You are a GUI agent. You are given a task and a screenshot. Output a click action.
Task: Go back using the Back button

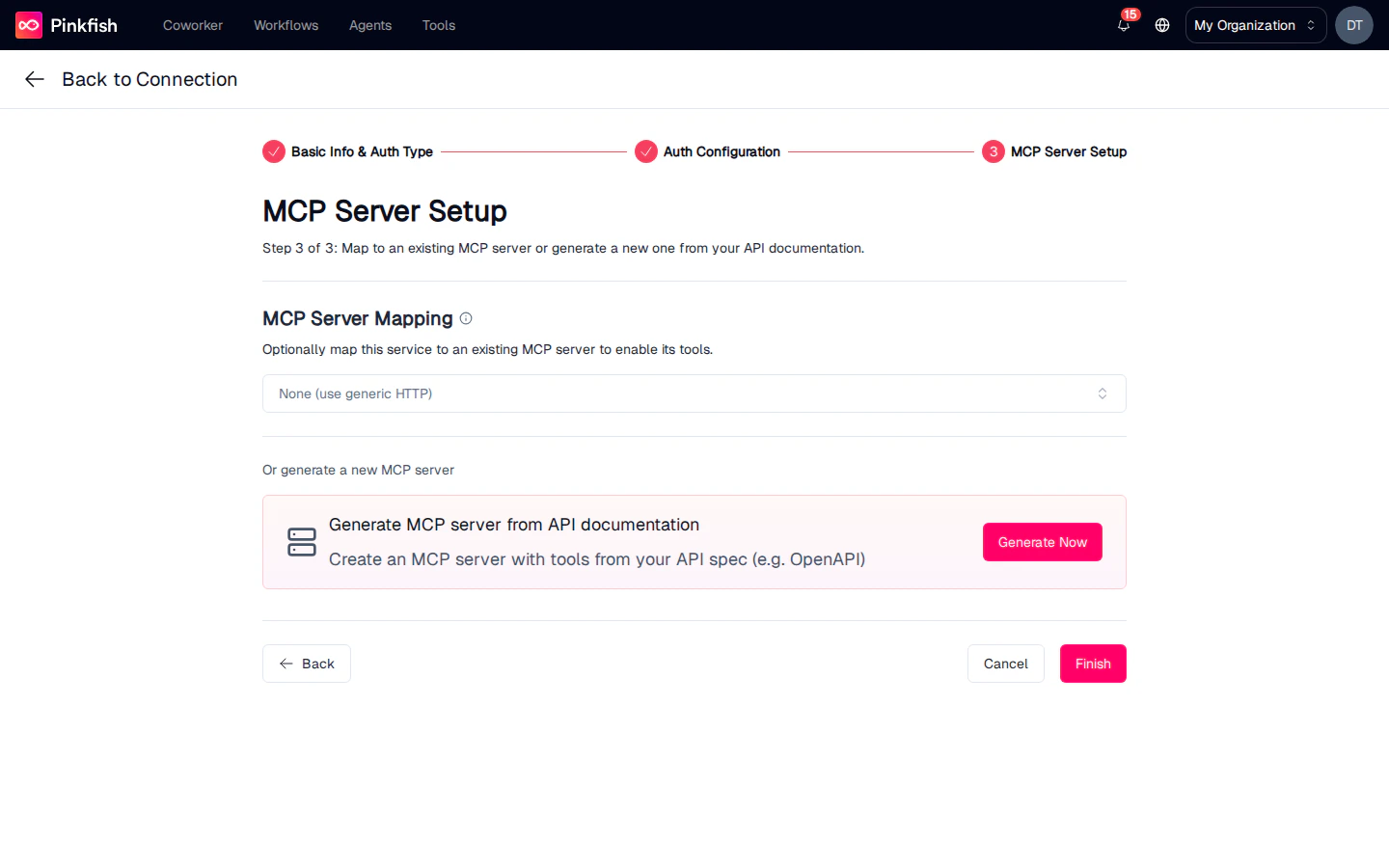click(x=306, y=664)
